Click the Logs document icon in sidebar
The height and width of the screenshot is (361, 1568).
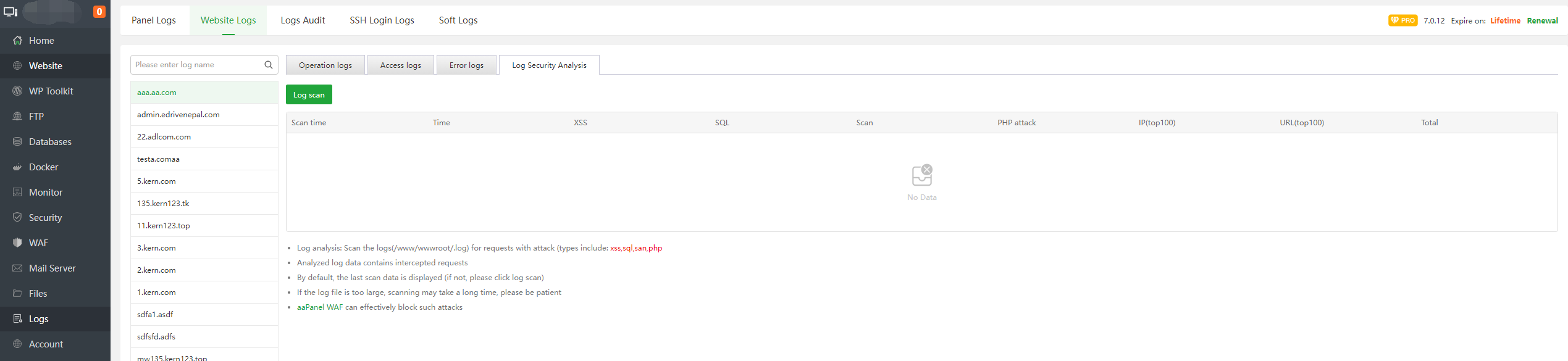[x=17, y=319]
